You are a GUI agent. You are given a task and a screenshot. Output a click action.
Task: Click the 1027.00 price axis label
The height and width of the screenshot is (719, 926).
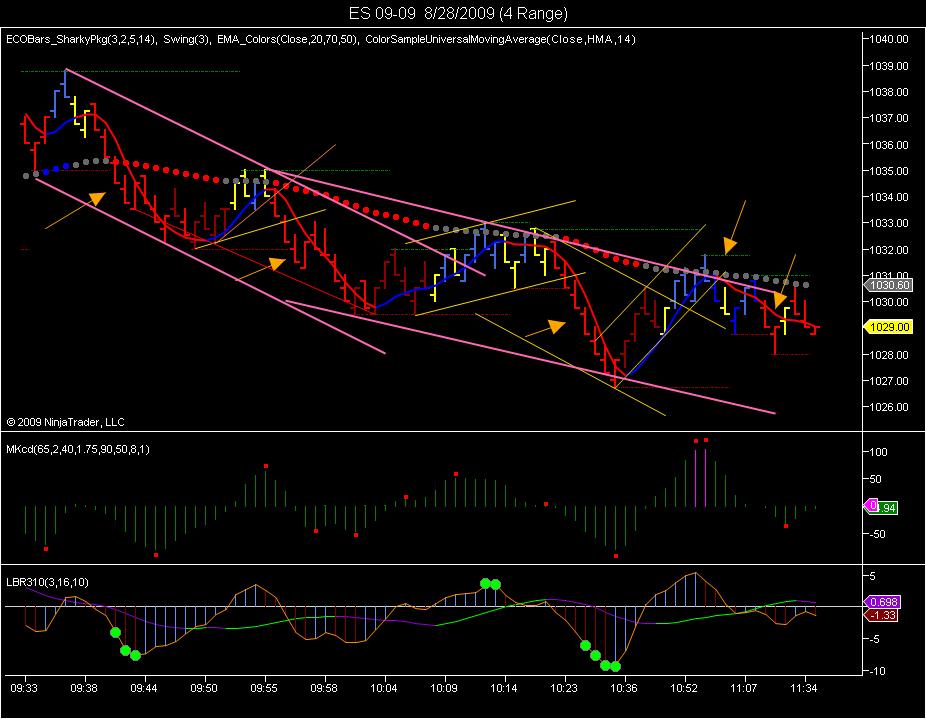pos(889,381)
